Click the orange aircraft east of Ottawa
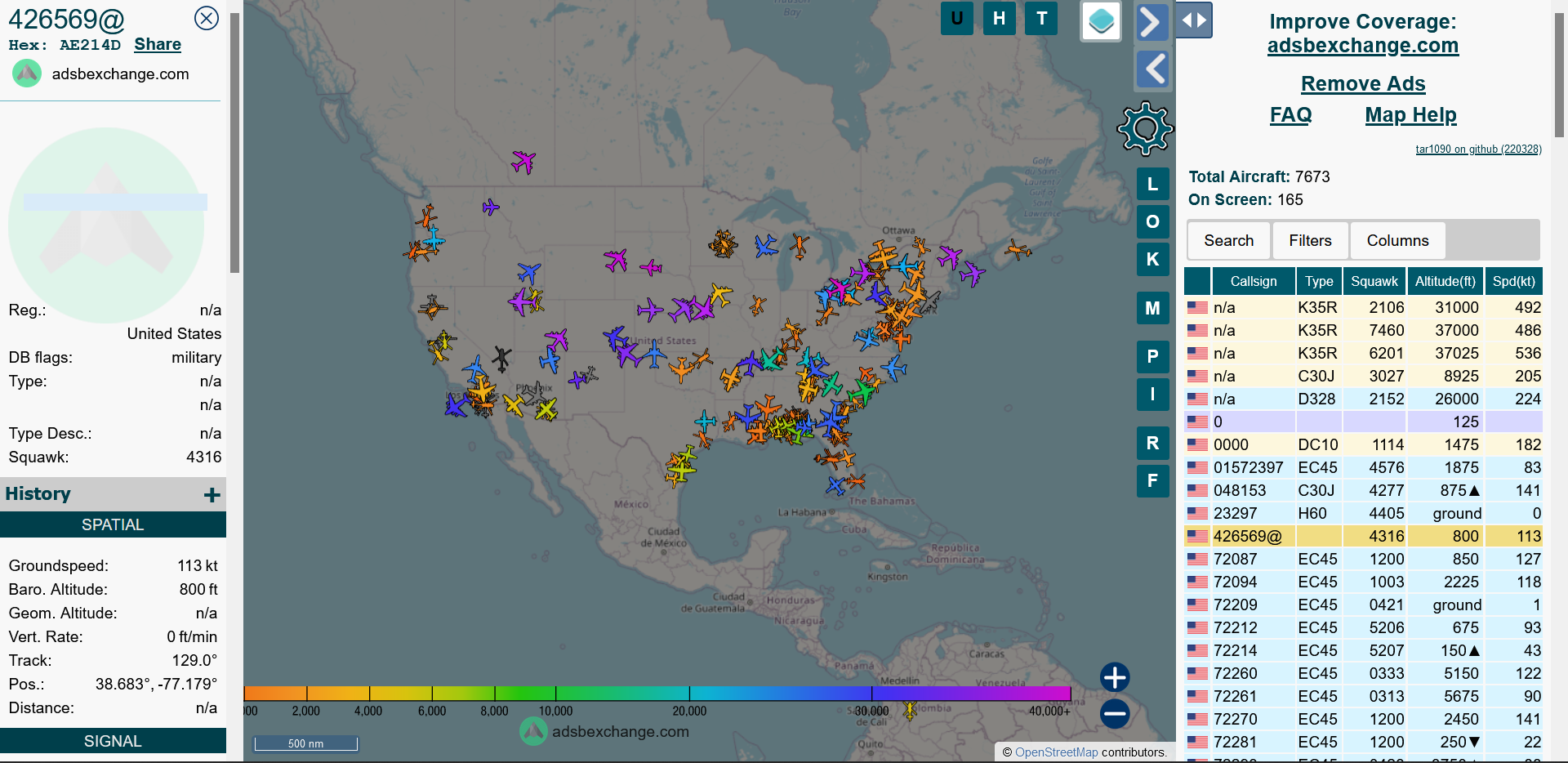1568x763 pixels. pos(1018,249)
